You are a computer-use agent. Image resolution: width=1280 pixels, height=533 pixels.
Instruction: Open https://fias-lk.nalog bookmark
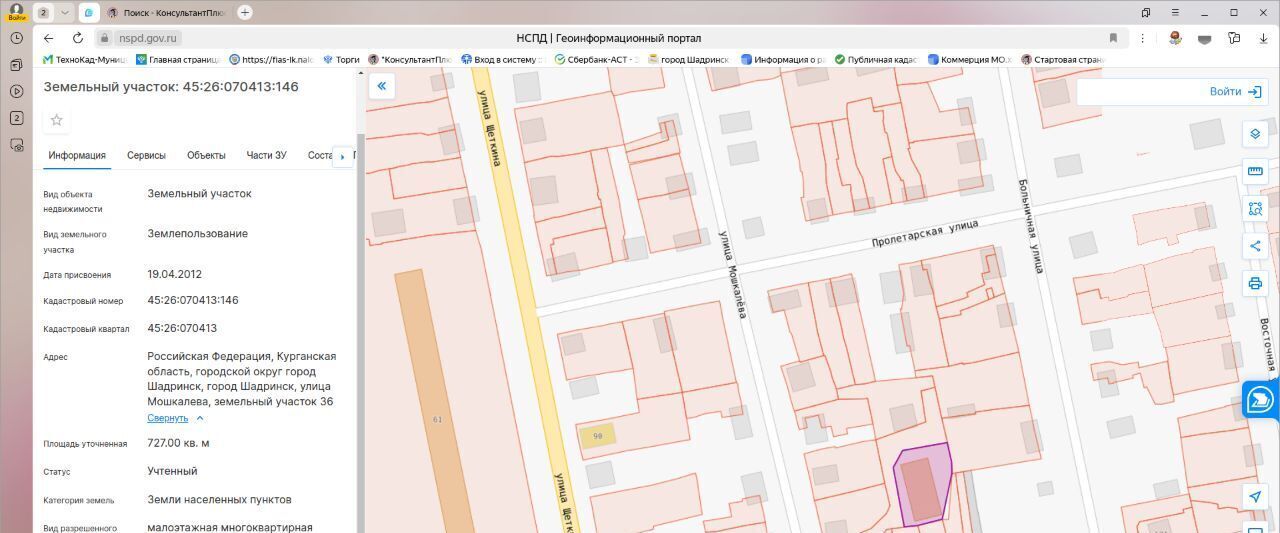pyautogui.click(x=271, y=60)
